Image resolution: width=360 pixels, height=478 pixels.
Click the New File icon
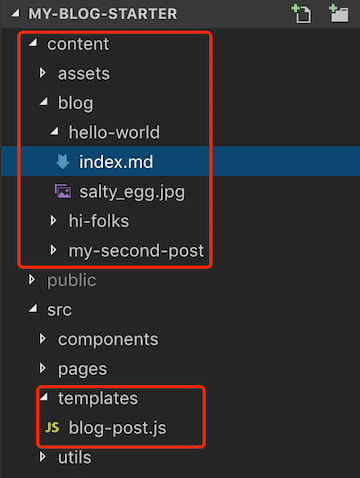(301, 13)
